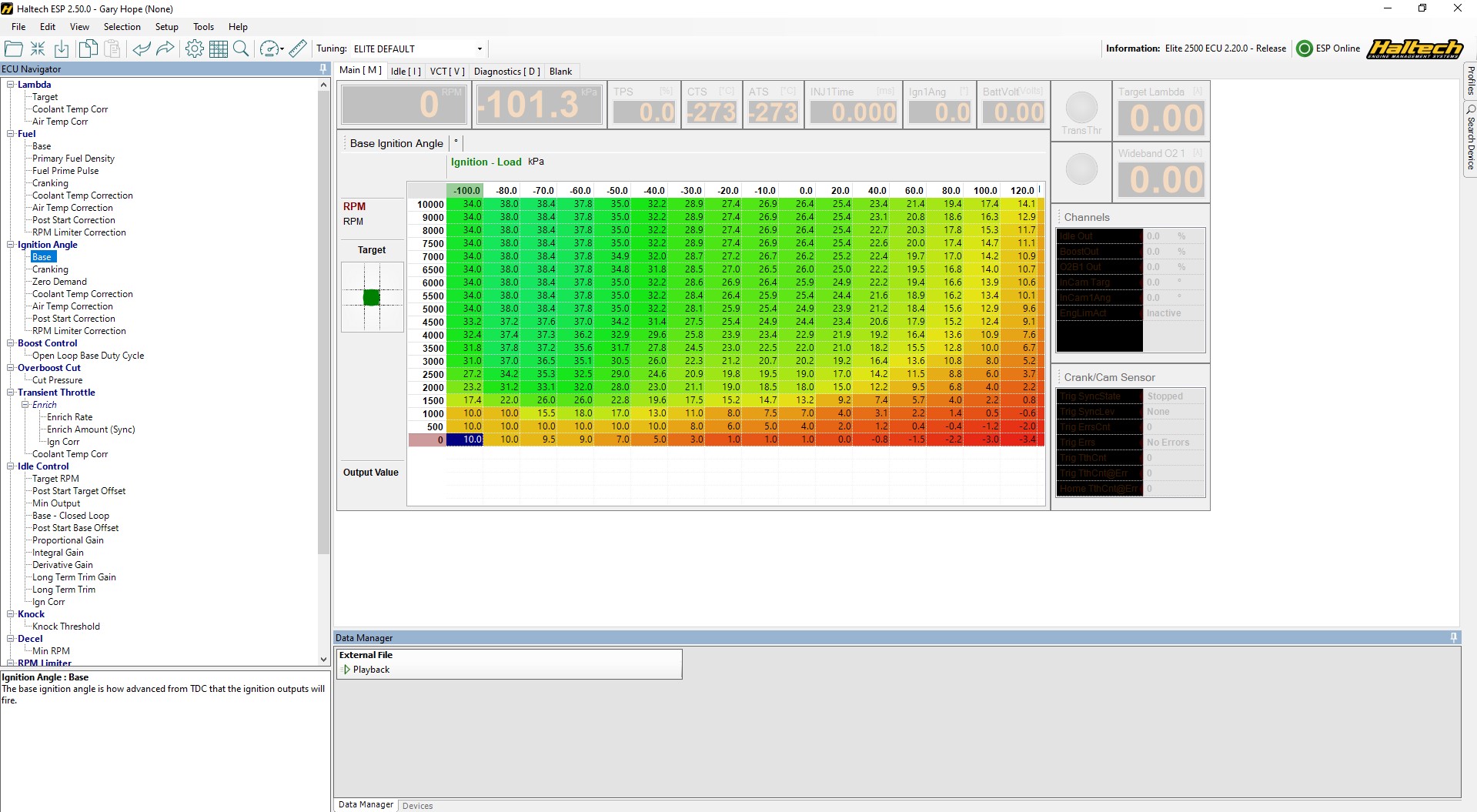
Task: Select Cranking under Ignition Angle
Action: point(50,269)
